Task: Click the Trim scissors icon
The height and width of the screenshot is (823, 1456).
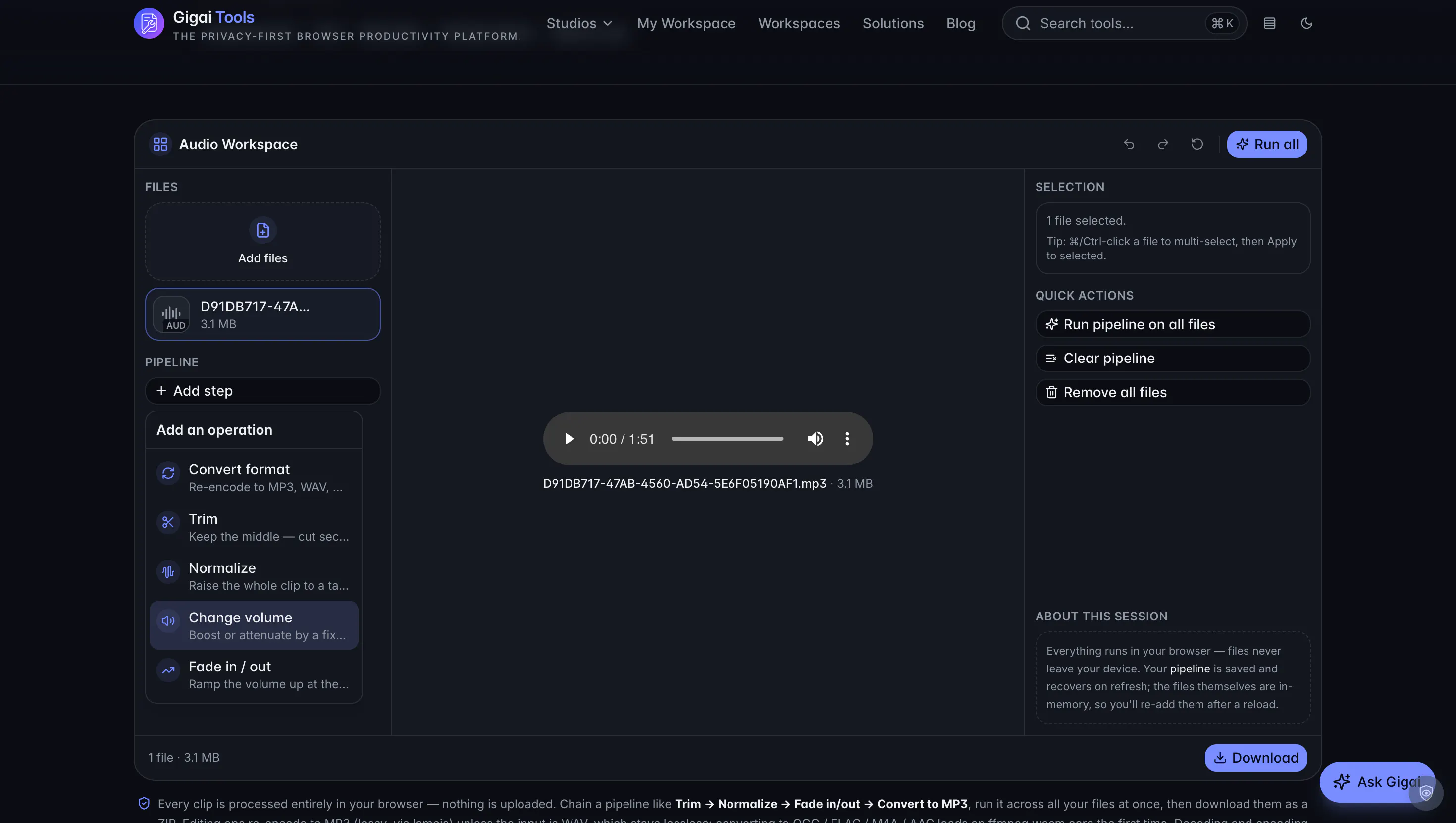Action: 168,522
